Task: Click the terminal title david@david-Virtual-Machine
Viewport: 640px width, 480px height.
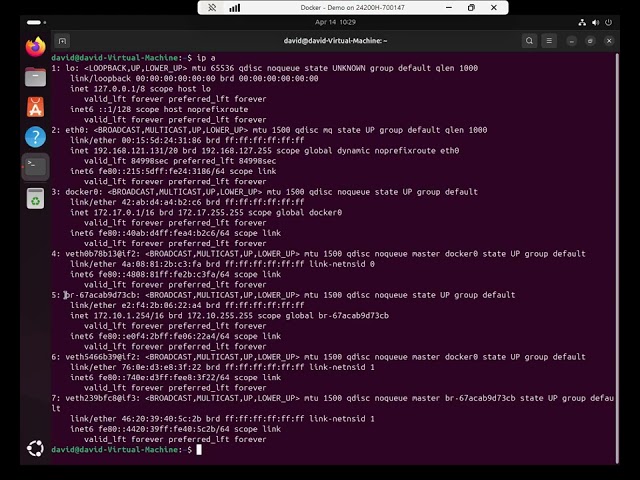Action: [335, 41]
